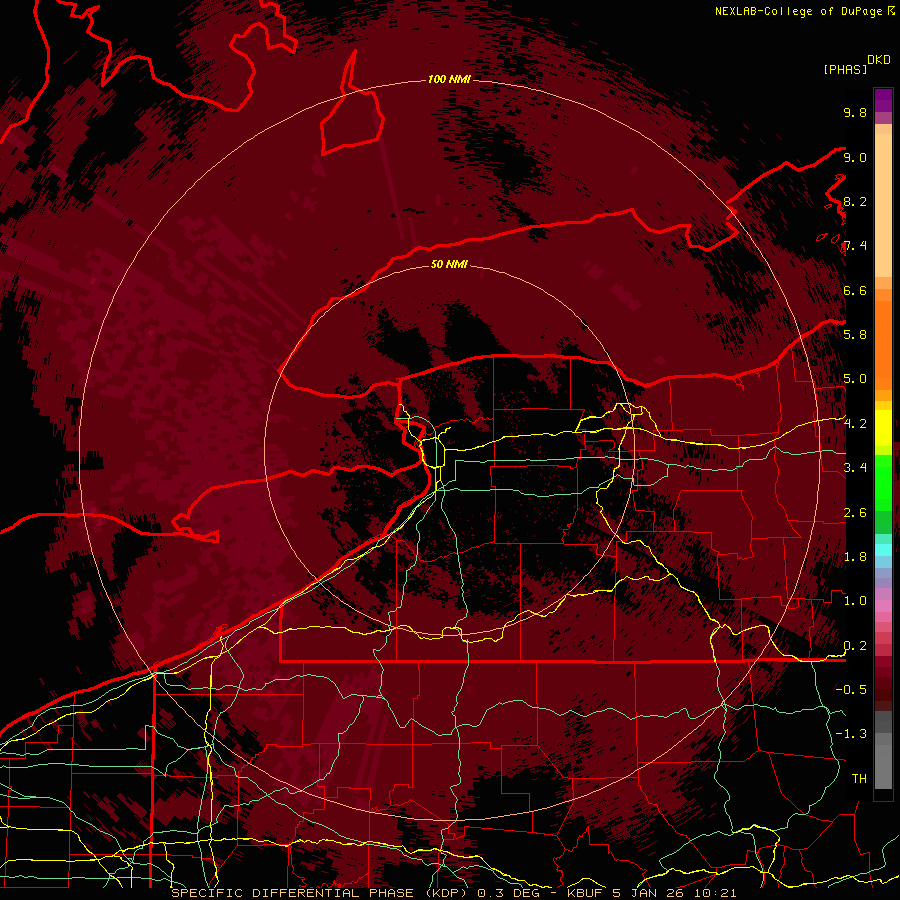Select the 9.8 scale value
Image resolution: width=900 pixels, height=900 pixels.
coord(855,112)
